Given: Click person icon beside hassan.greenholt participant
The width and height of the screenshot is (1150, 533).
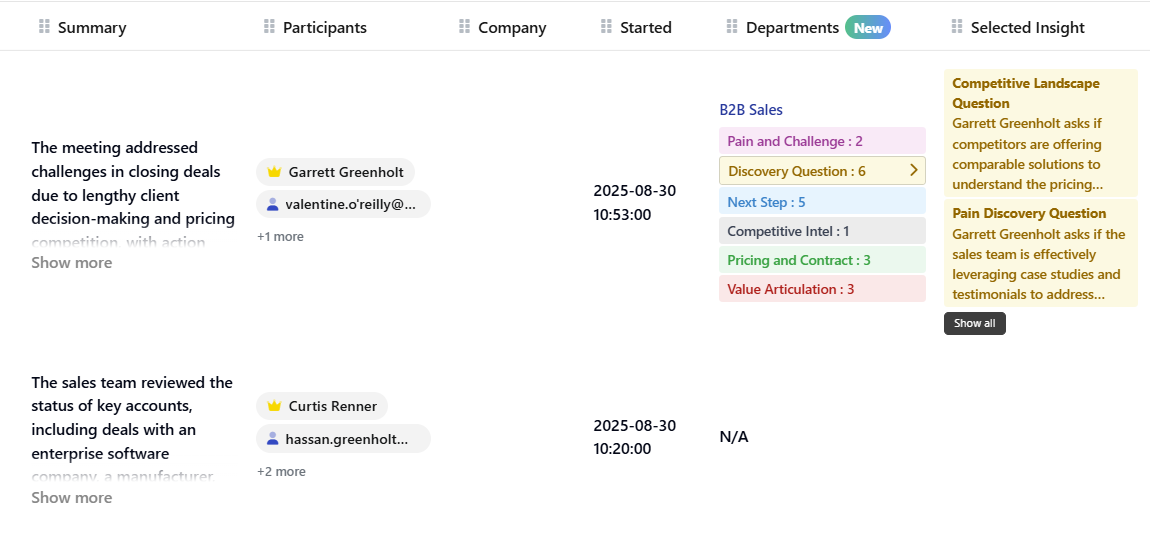Looking at the screenshot, I should point(272,438).
